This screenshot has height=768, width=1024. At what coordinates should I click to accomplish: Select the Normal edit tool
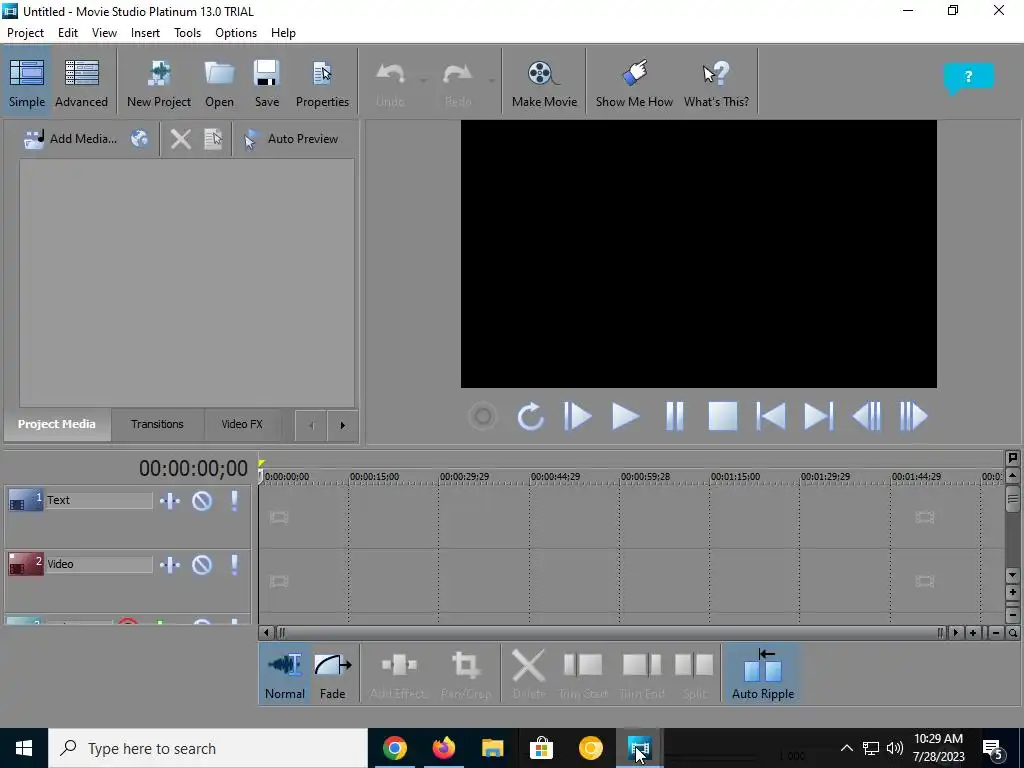[x=285, y=673]
